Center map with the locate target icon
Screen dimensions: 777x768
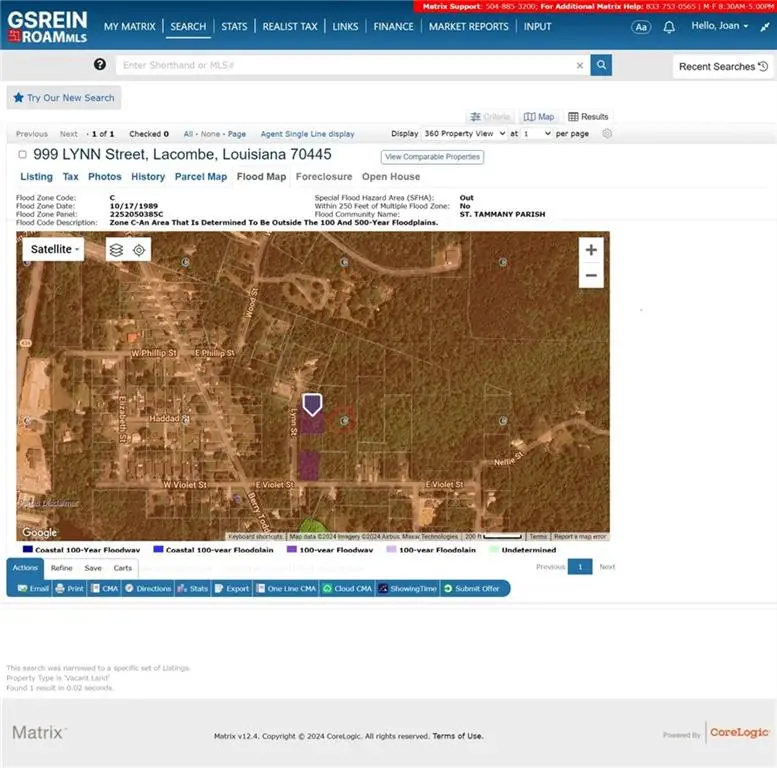point(139,250)
